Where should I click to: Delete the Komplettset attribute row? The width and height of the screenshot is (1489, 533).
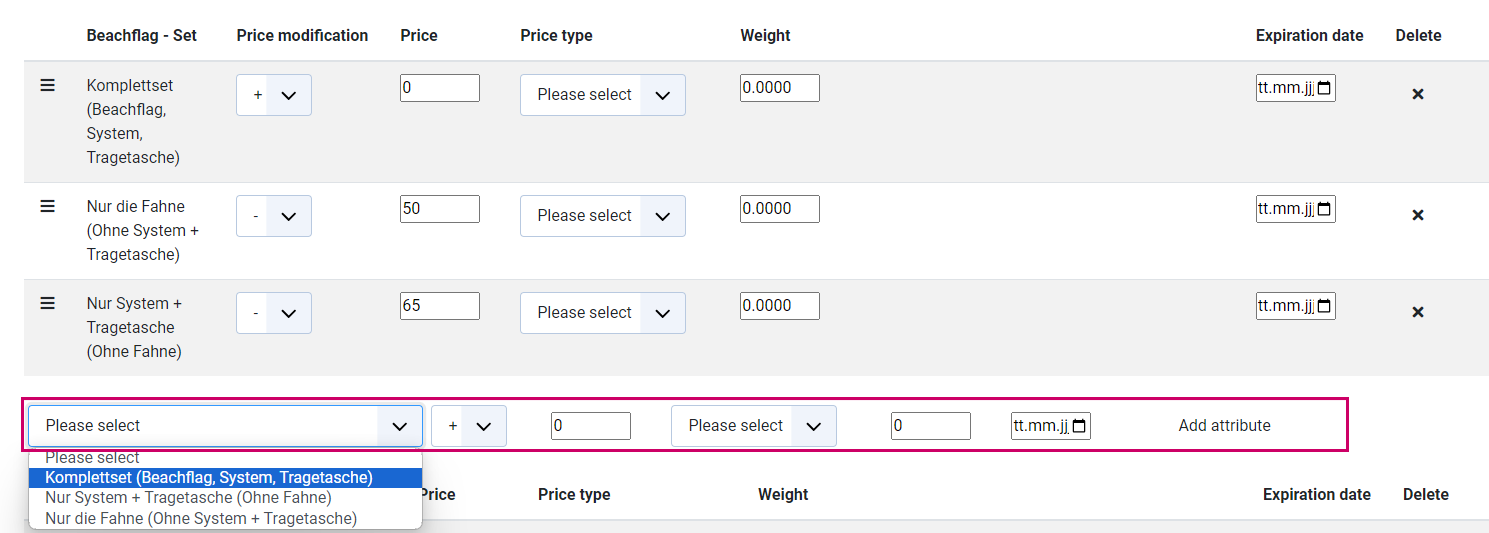pyautogui.click(x=1417, y=94)
